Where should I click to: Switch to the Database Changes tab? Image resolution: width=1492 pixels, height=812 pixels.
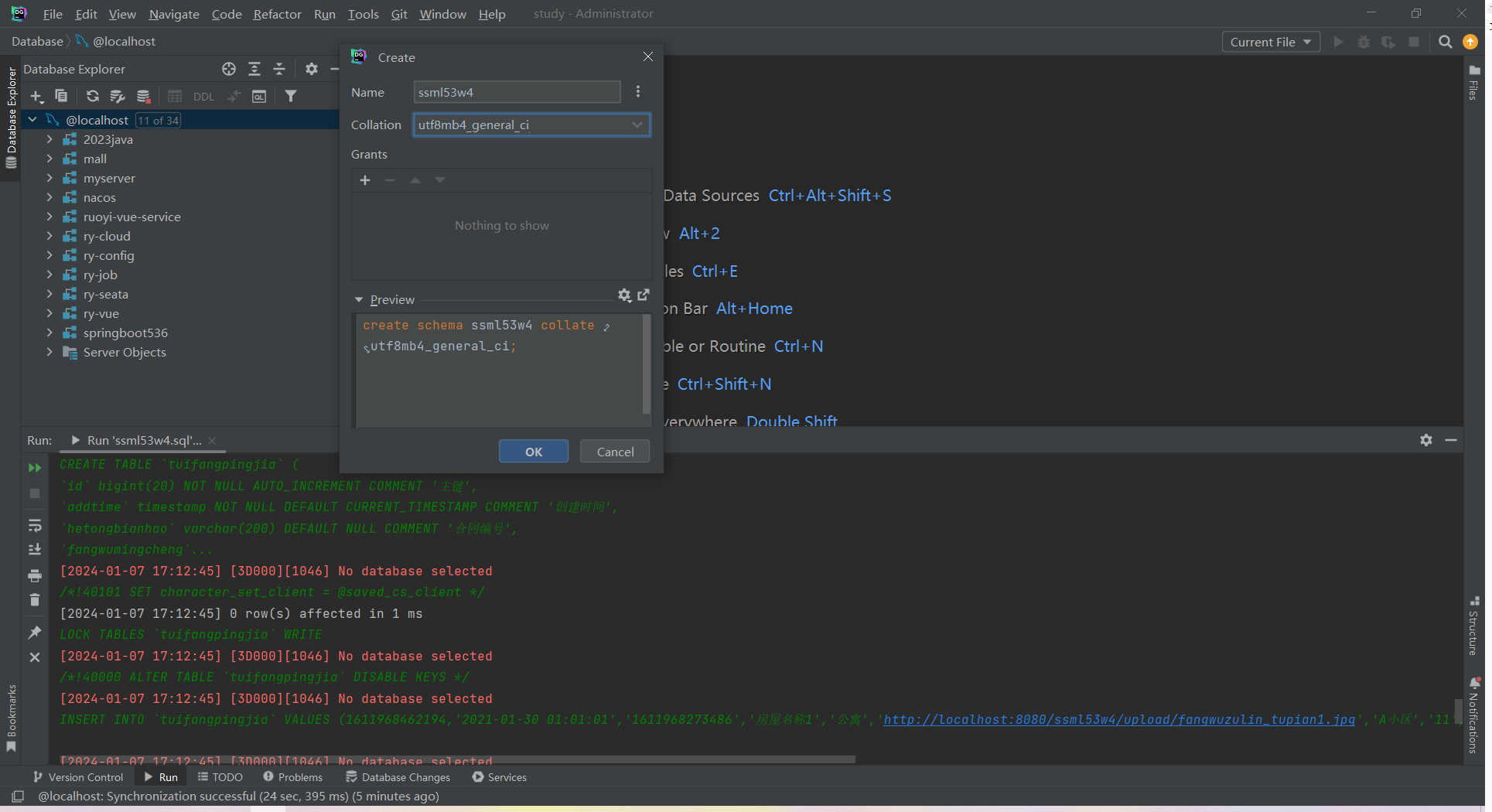[x=398, y=777]
